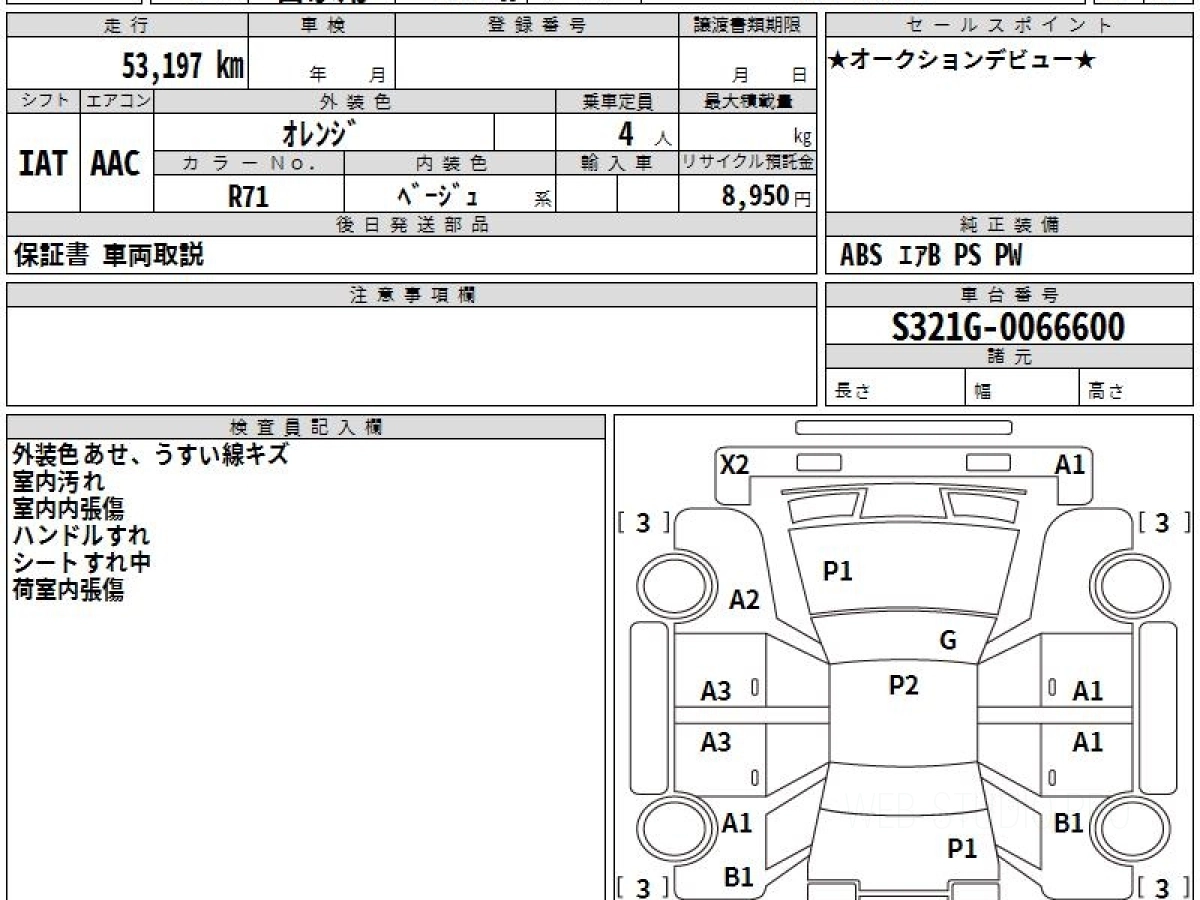Select the 外装色あせ、うすい線キズ note line
The width and height of the screenshot is (1200, 900).
point(151,455)
